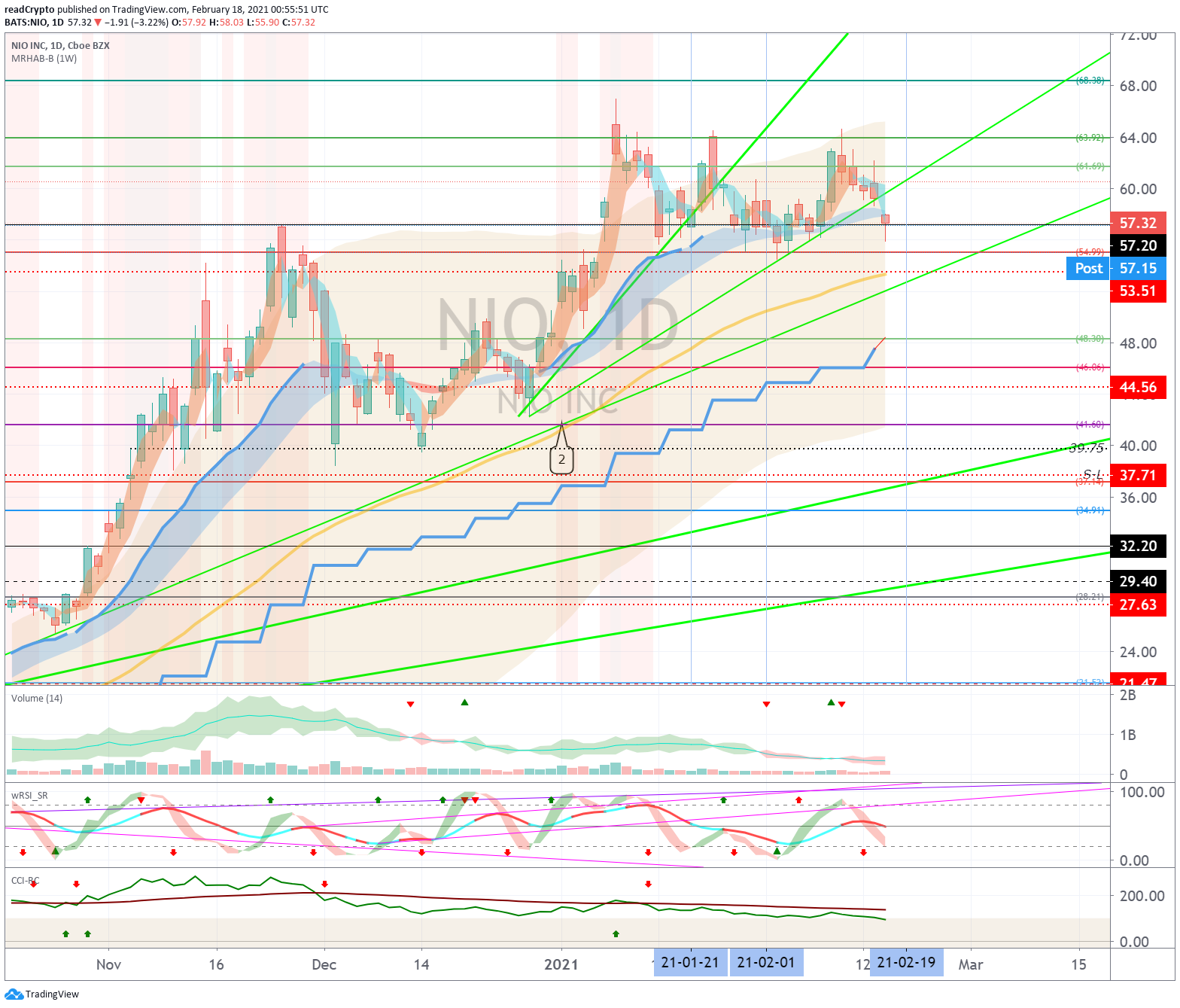Click the red 27.63 price axis label
The width and height of the screenshot is (1180, 1008).
click(1138, 604)
